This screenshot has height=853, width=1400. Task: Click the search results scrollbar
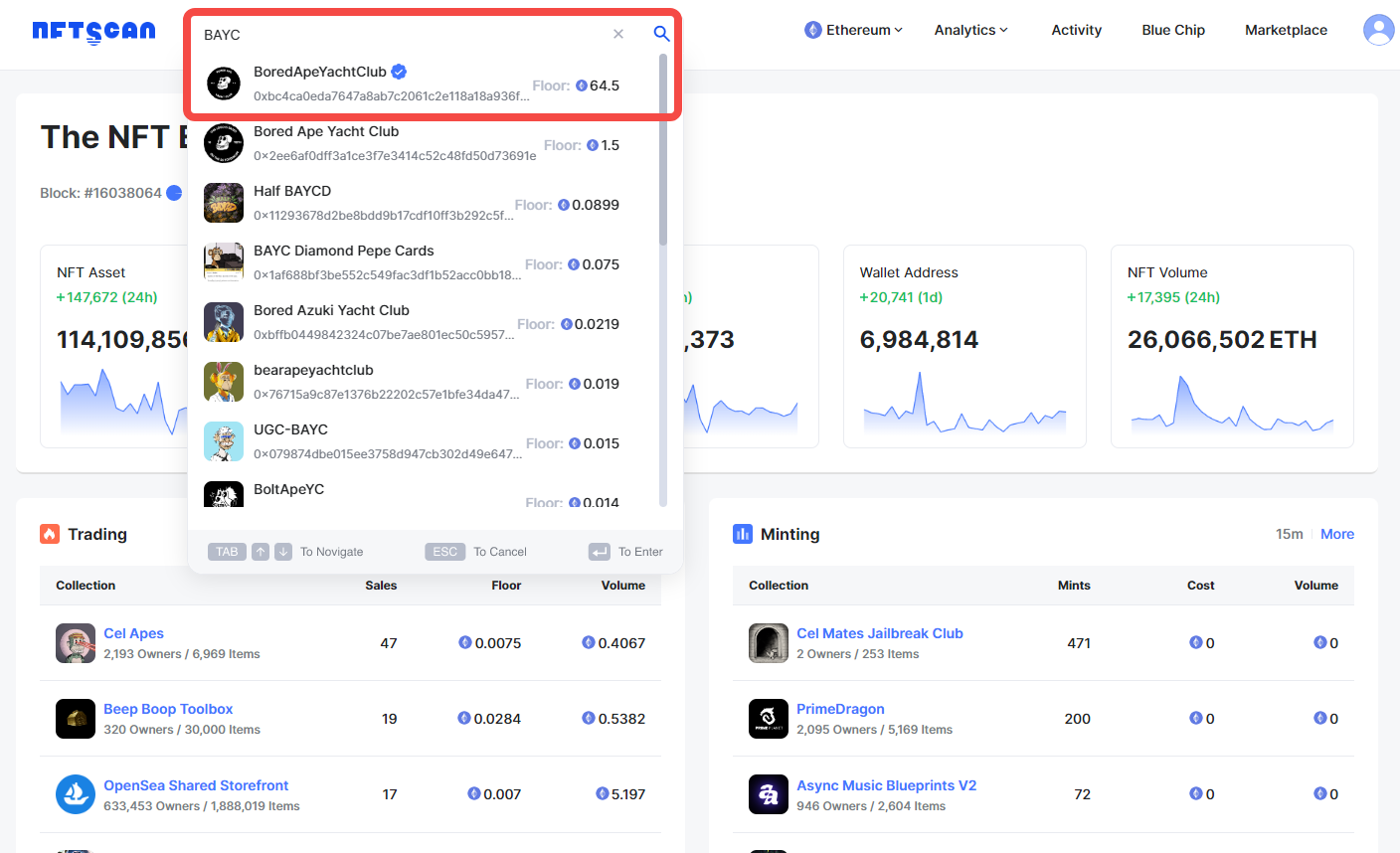point(663,149)
